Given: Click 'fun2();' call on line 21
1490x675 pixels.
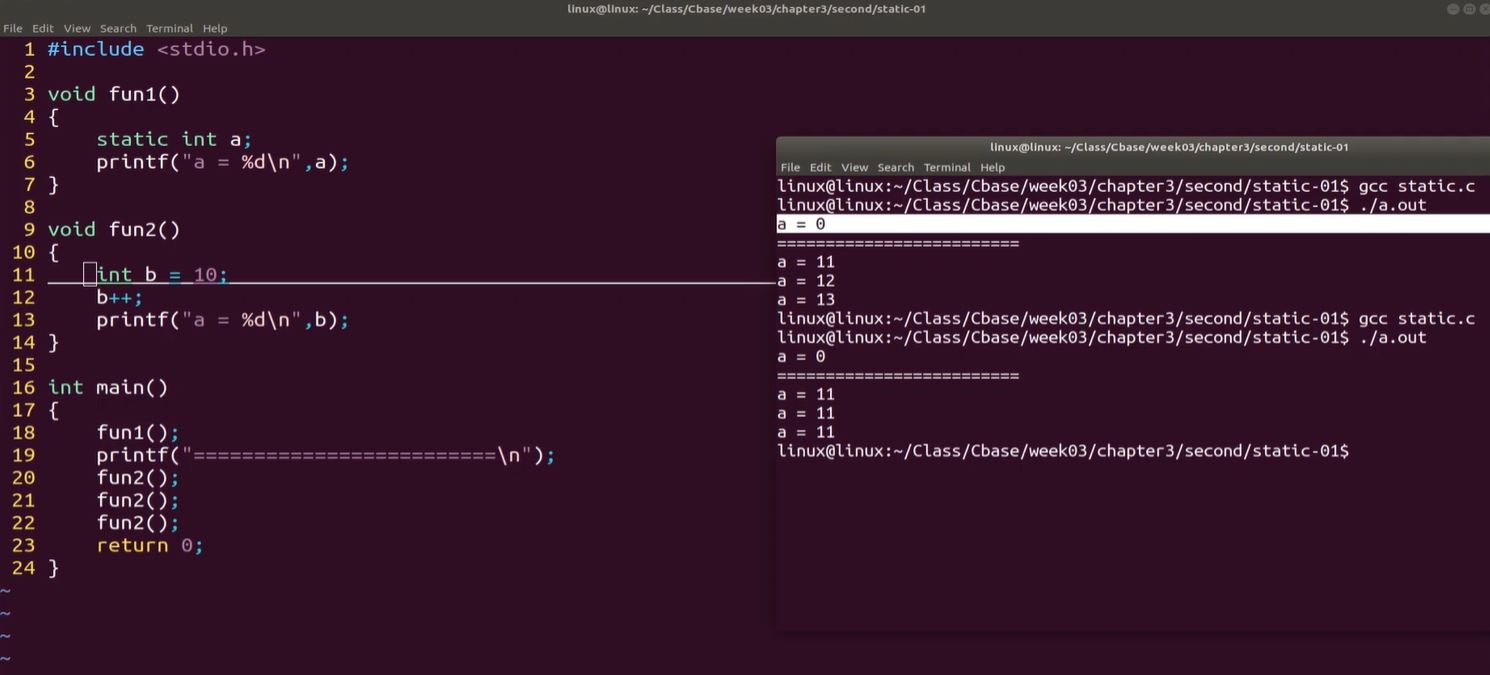Looking at the screenshot, I should coord(138,501).
